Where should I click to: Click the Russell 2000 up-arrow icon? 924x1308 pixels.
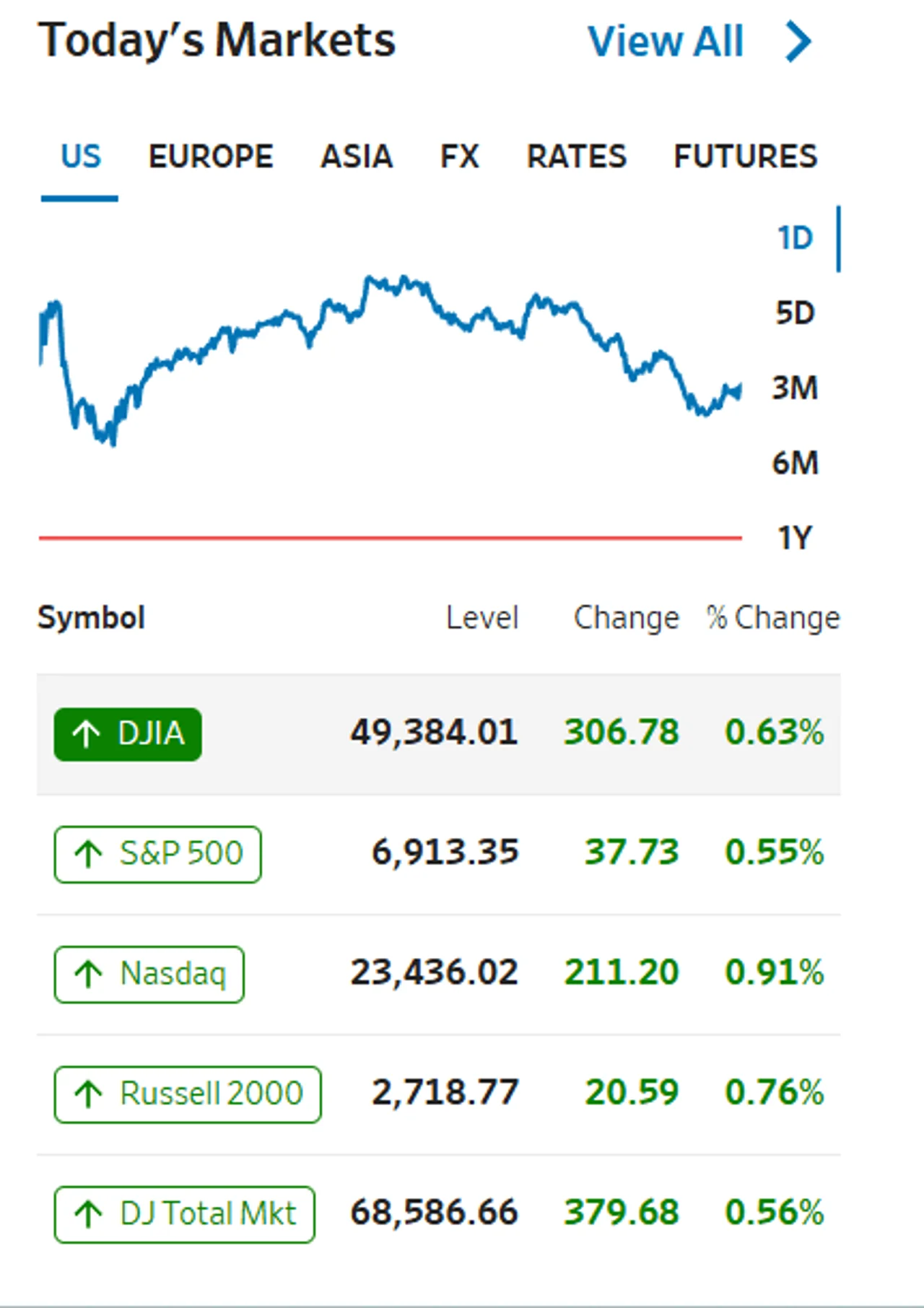click(x=88, y=1094)
